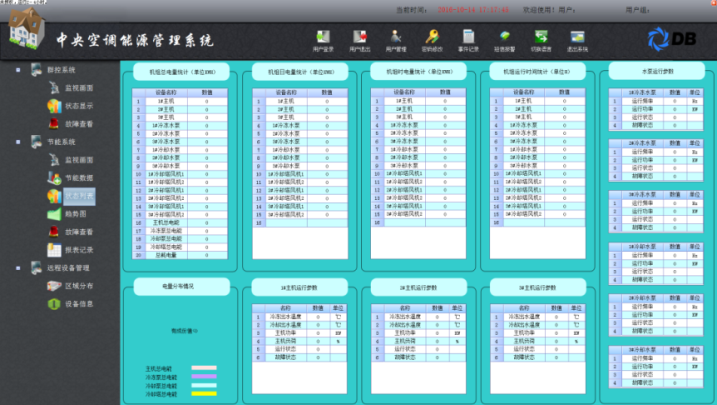Open 节能数据 in the sidebar

click(x=78, y=177)
